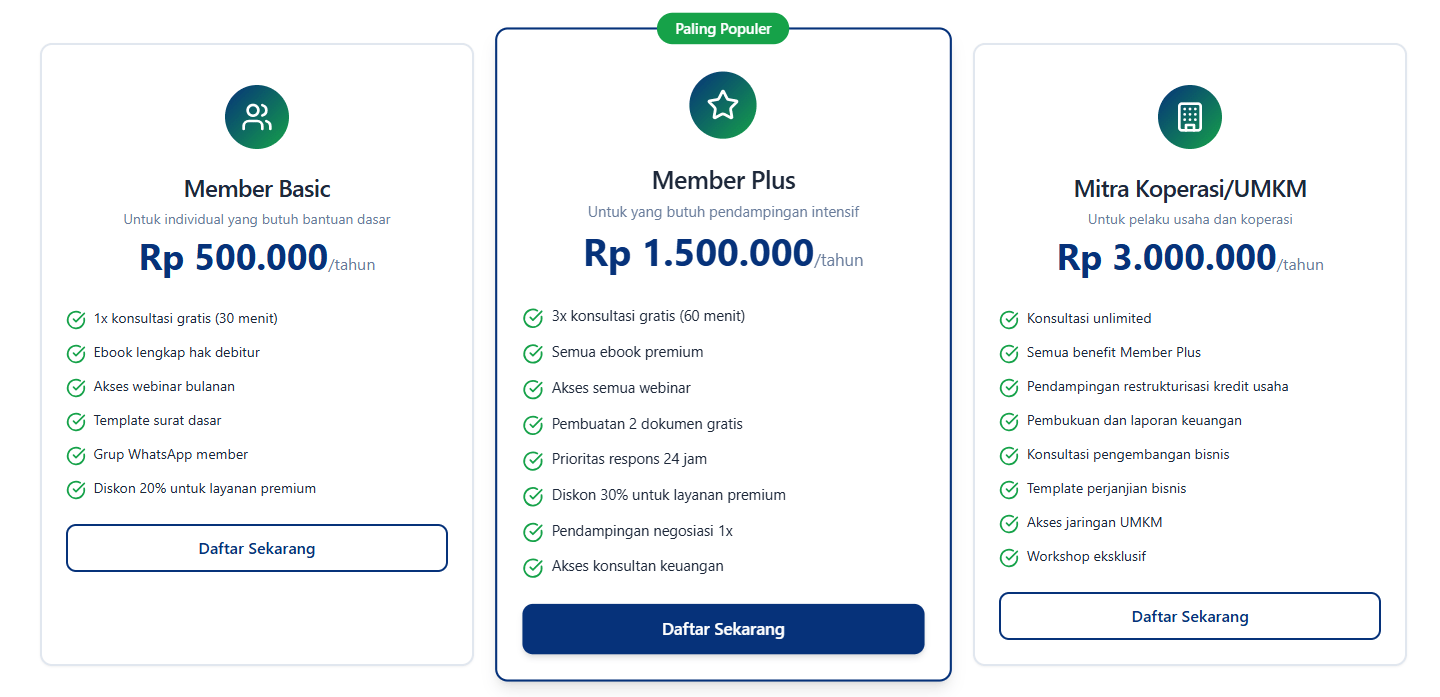1440x697 pixels.
Task: Click the Paling Populer badge
Action: click(723, 29)
